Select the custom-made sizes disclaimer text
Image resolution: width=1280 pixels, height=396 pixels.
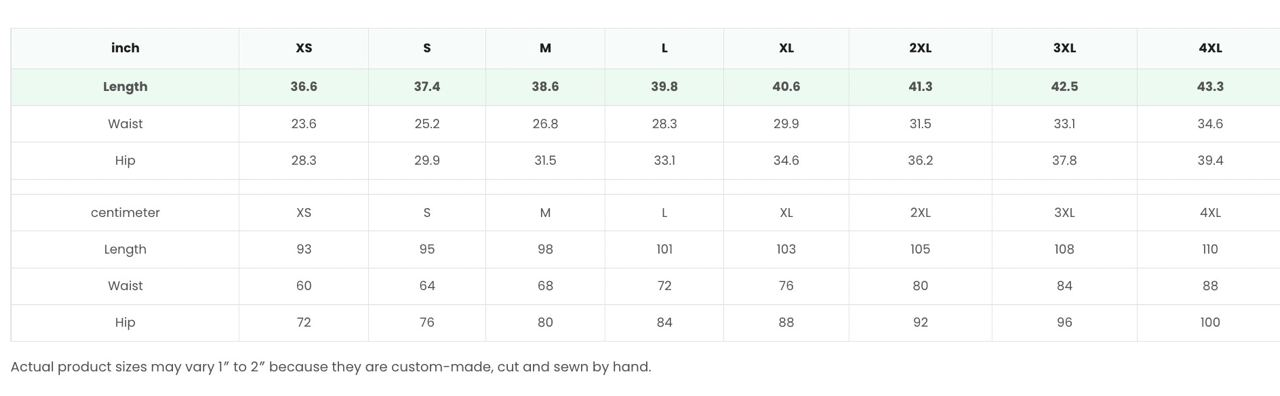[331, 367]
